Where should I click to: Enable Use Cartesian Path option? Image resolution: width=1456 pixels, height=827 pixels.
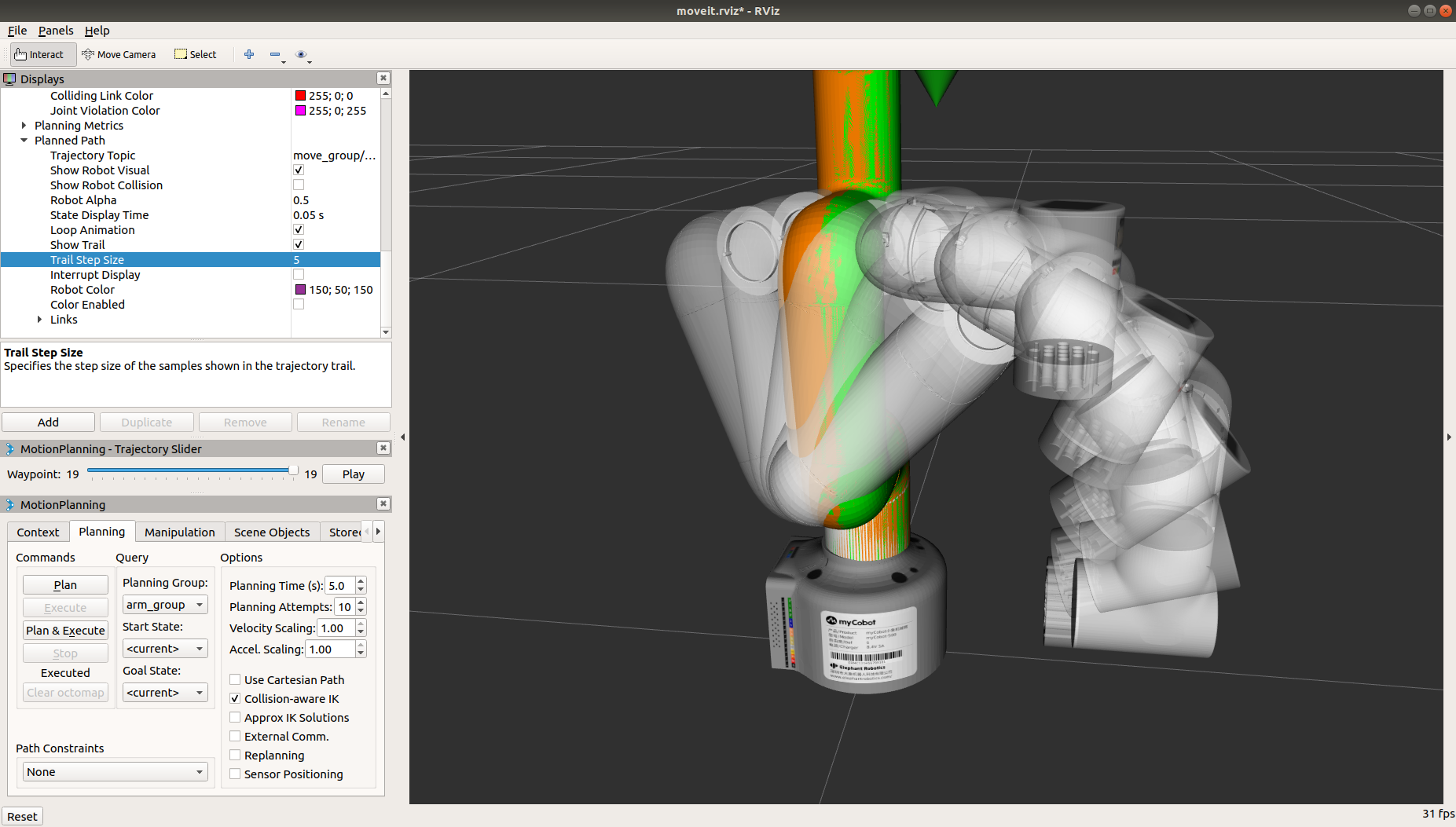[235, 679]
